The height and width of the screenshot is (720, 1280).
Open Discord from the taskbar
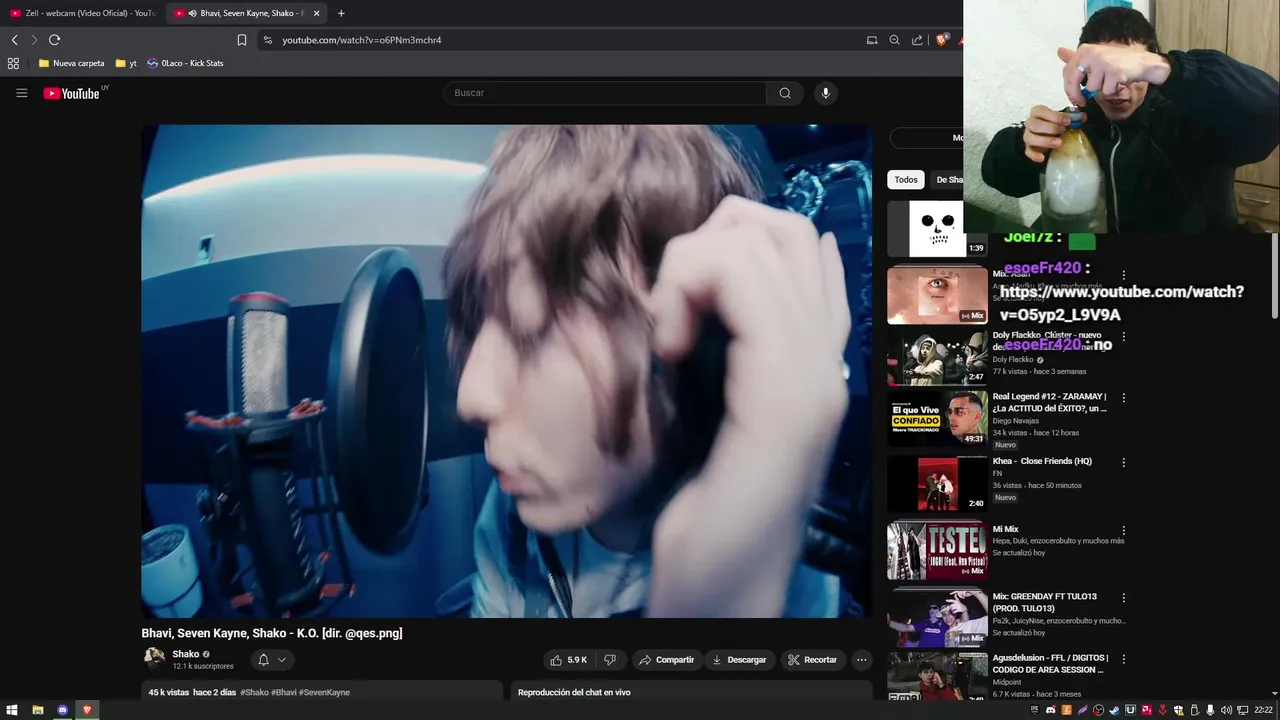pos(62,710)
